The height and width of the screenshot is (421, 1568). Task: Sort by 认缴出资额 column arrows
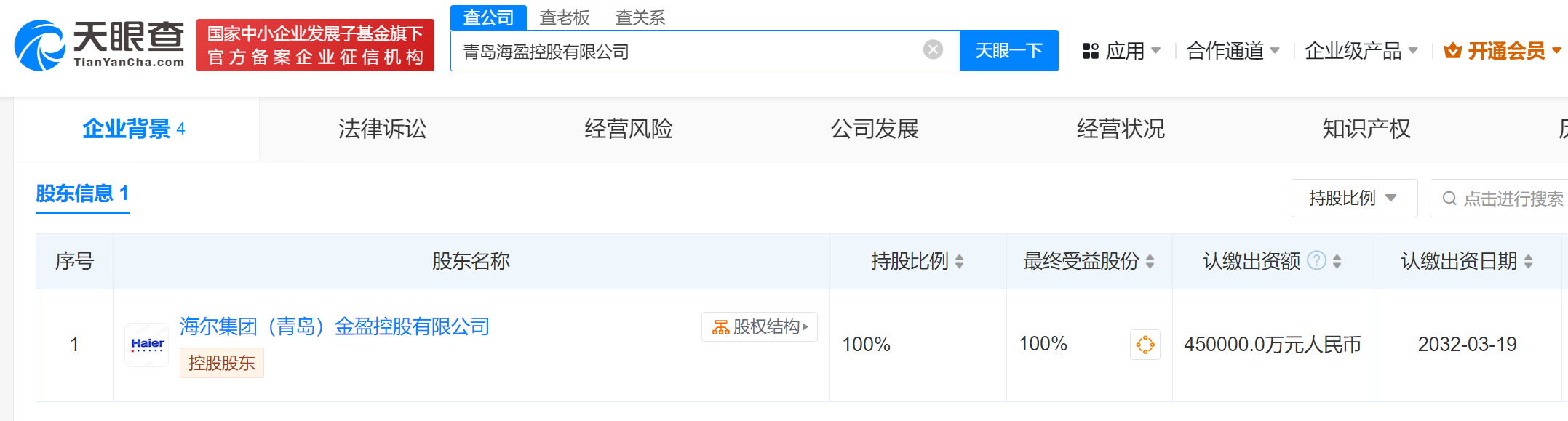pyautogui.click(x=1337, y=261)
